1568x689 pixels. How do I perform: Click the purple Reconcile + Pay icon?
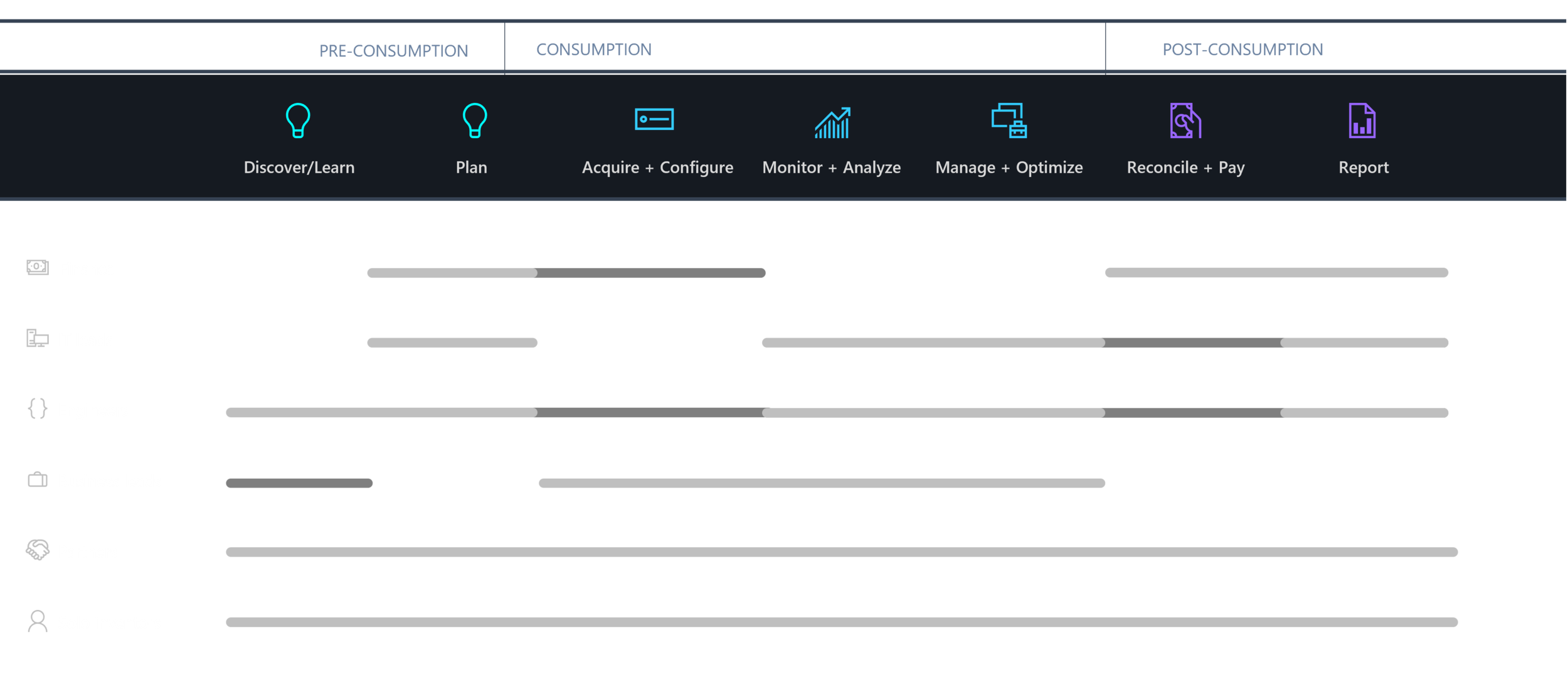1185,120
